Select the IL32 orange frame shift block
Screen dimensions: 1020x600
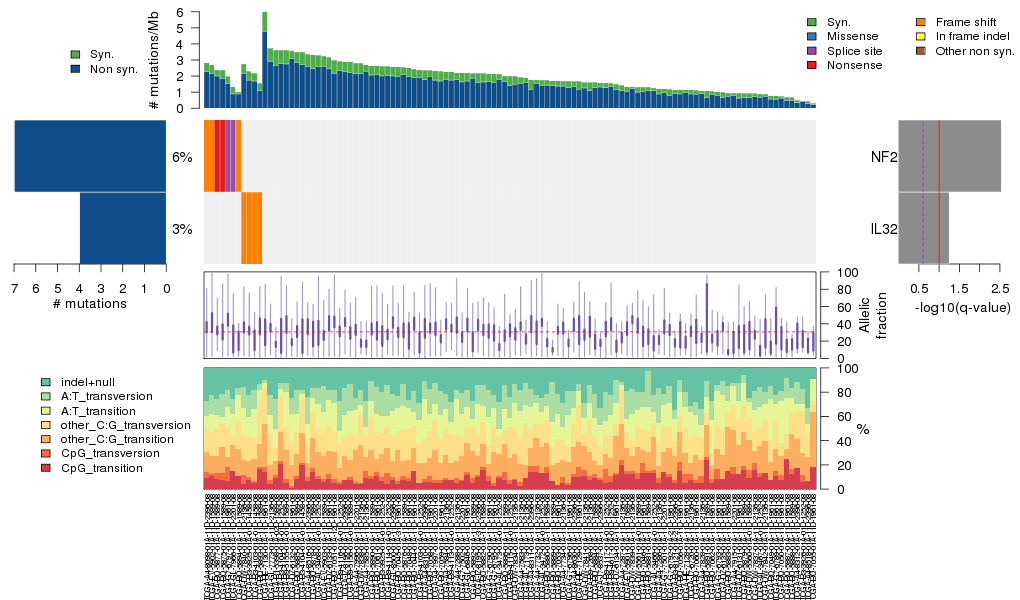tap(251, 228)
